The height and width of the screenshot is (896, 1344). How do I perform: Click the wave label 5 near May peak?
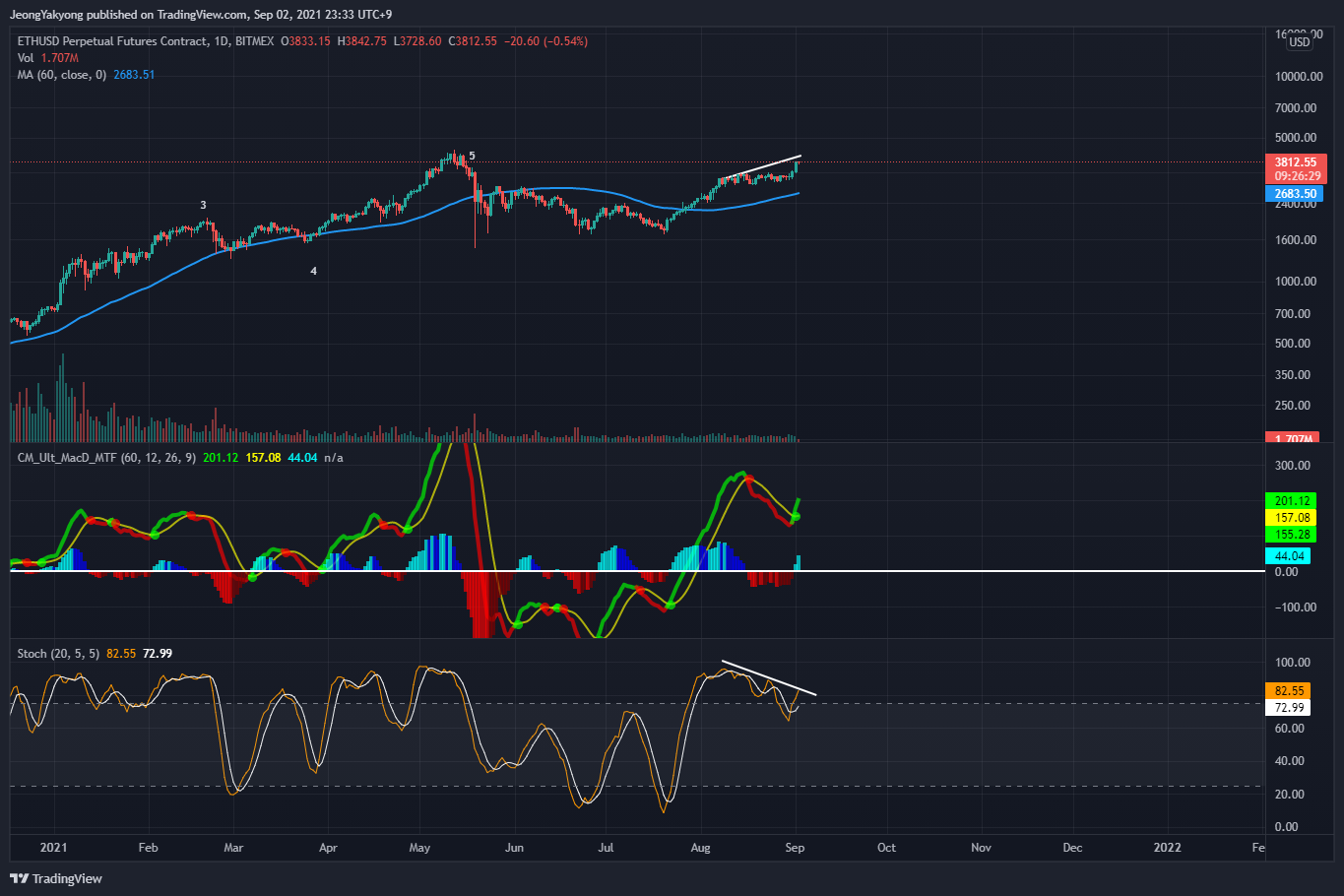coord(472,156)
